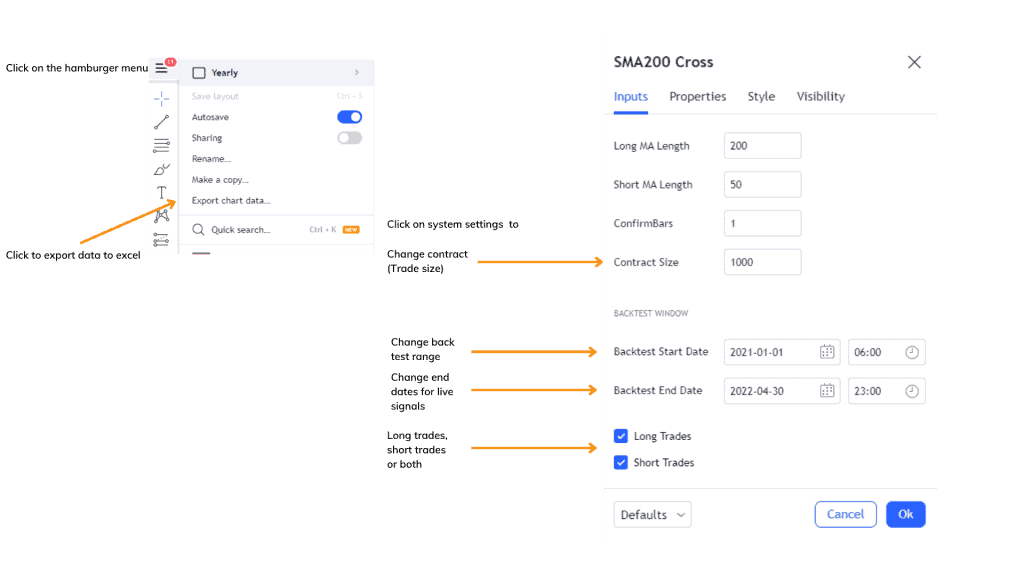Select the Text annotation tool
This screenshot has width=1024, height=576.
click(161, 193)
